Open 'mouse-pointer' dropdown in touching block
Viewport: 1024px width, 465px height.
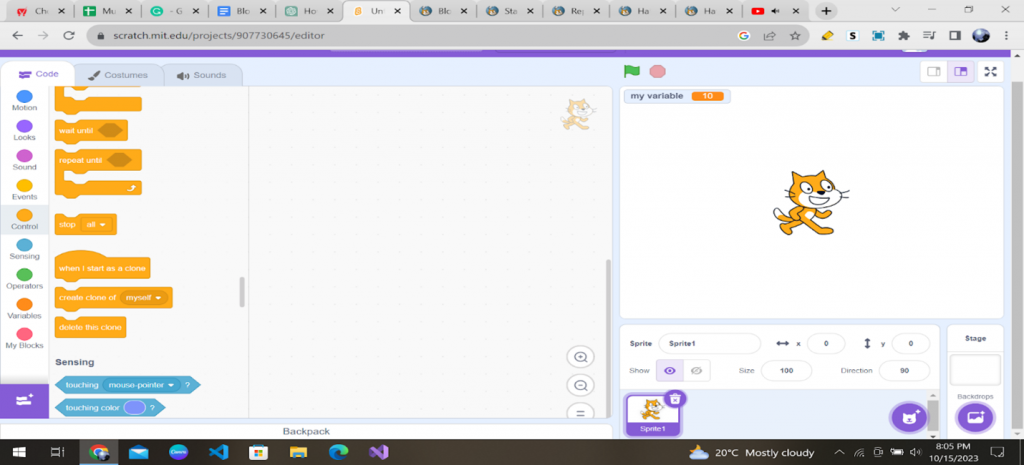141,385
